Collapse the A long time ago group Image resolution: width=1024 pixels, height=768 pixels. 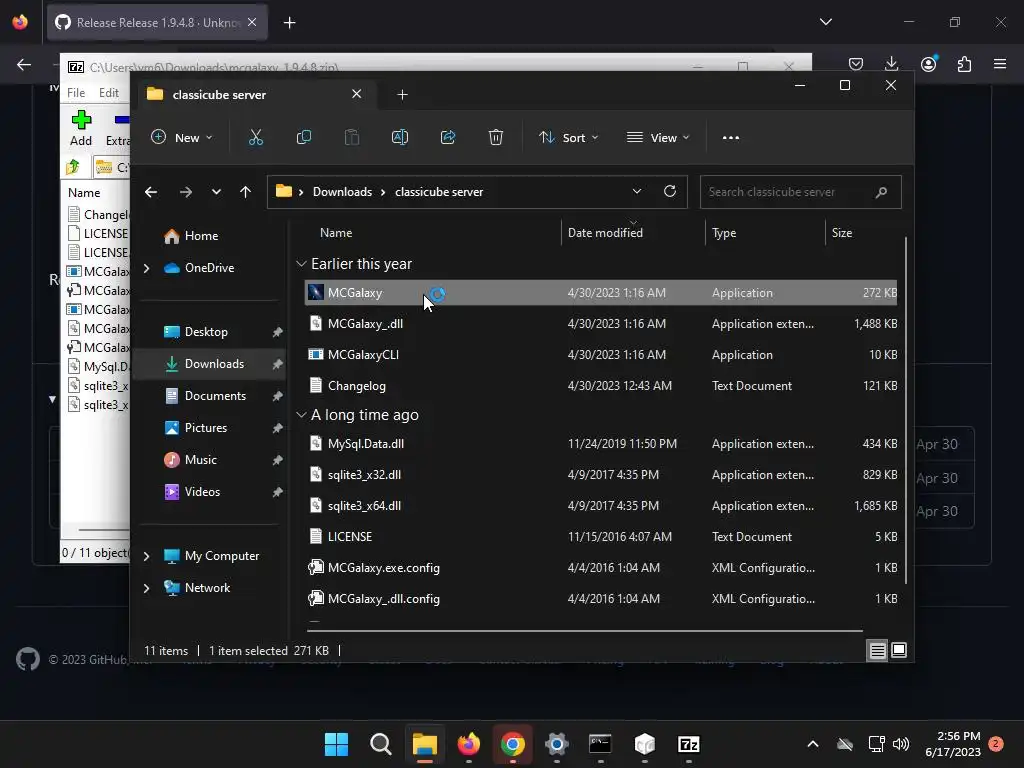(x=301, y=415)
